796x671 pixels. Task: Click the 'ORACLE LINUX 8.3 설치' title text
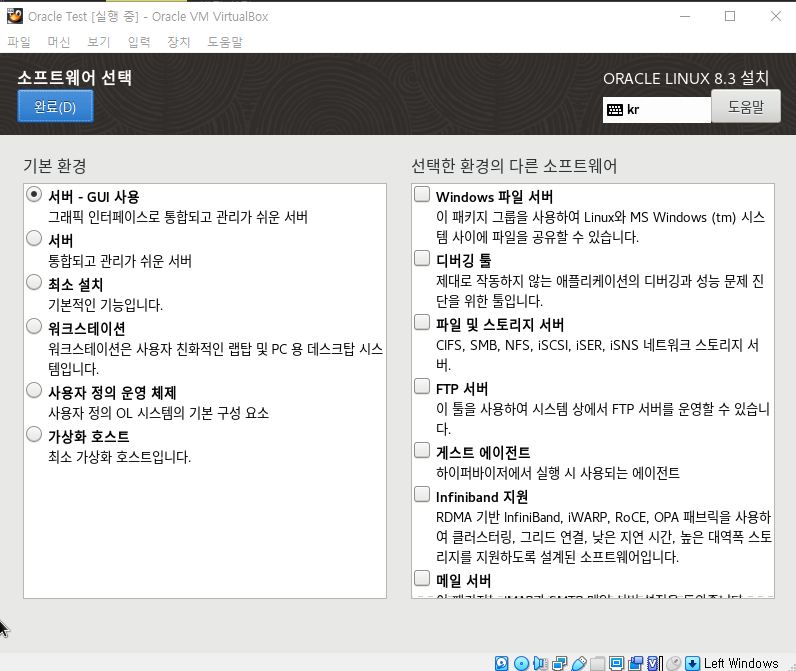(686, 78)
